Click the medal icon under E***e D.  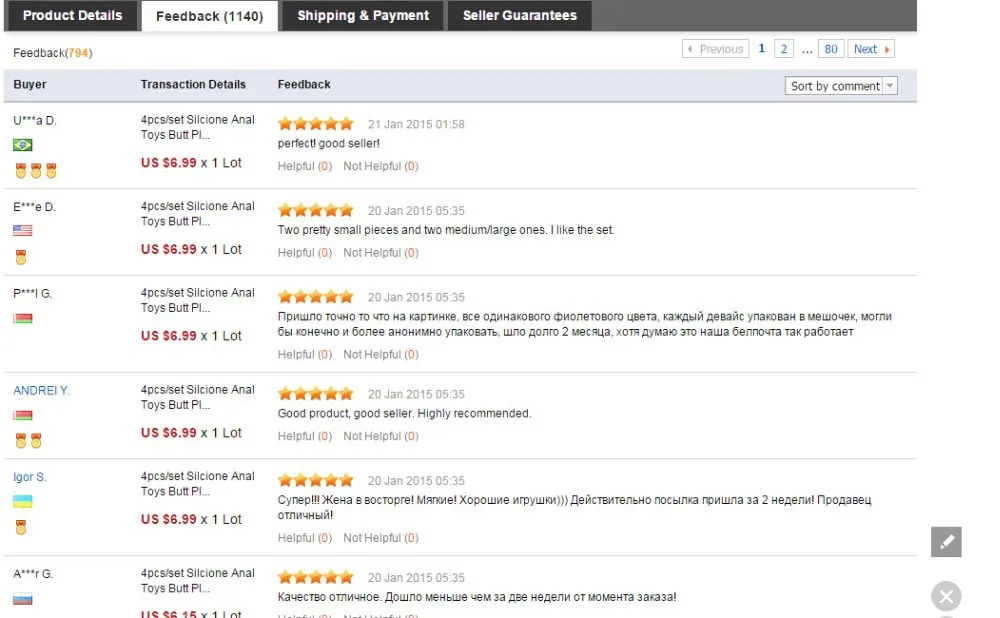coord(21,257)
